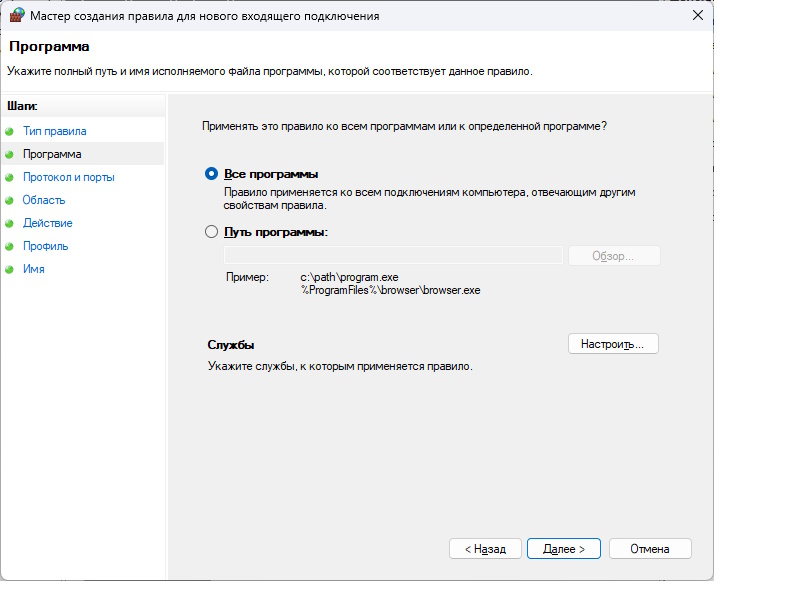Viewport: 800px width, 600px height.
Task: Click the green bullet beside Программа
Action: coord(10,154)
